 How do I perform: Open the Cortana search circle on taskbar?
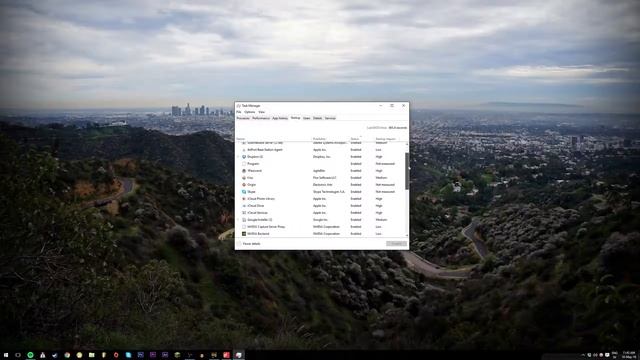tap(18, 355)
